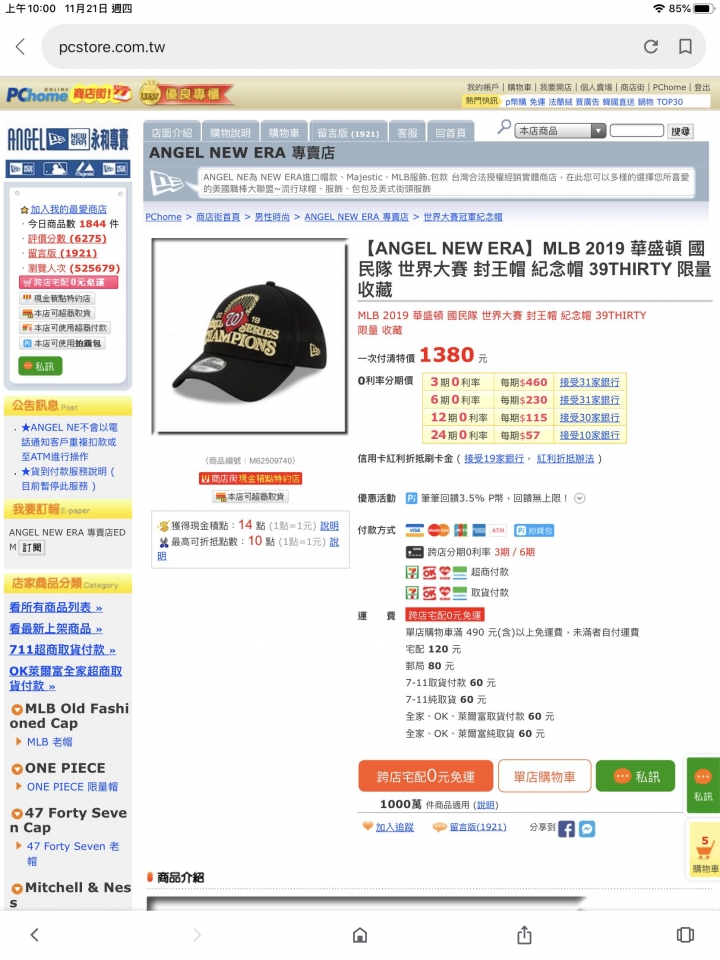The width and height of the screenshot is (720, 960).
Task: Bookmark this page with bookmark icon
Action: (686, 47)
